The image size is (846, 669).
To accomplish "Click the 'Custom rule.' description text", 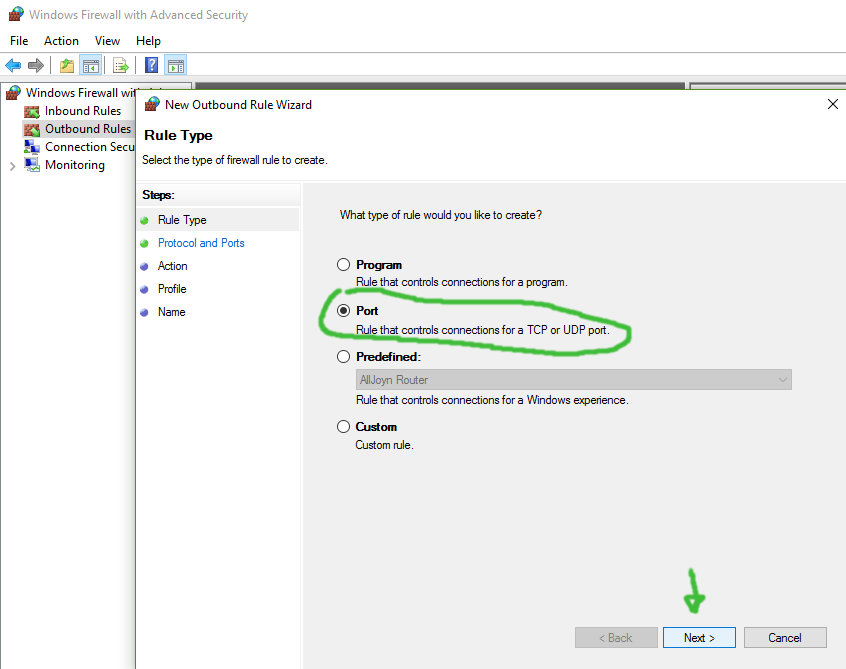I will point(384,445).
